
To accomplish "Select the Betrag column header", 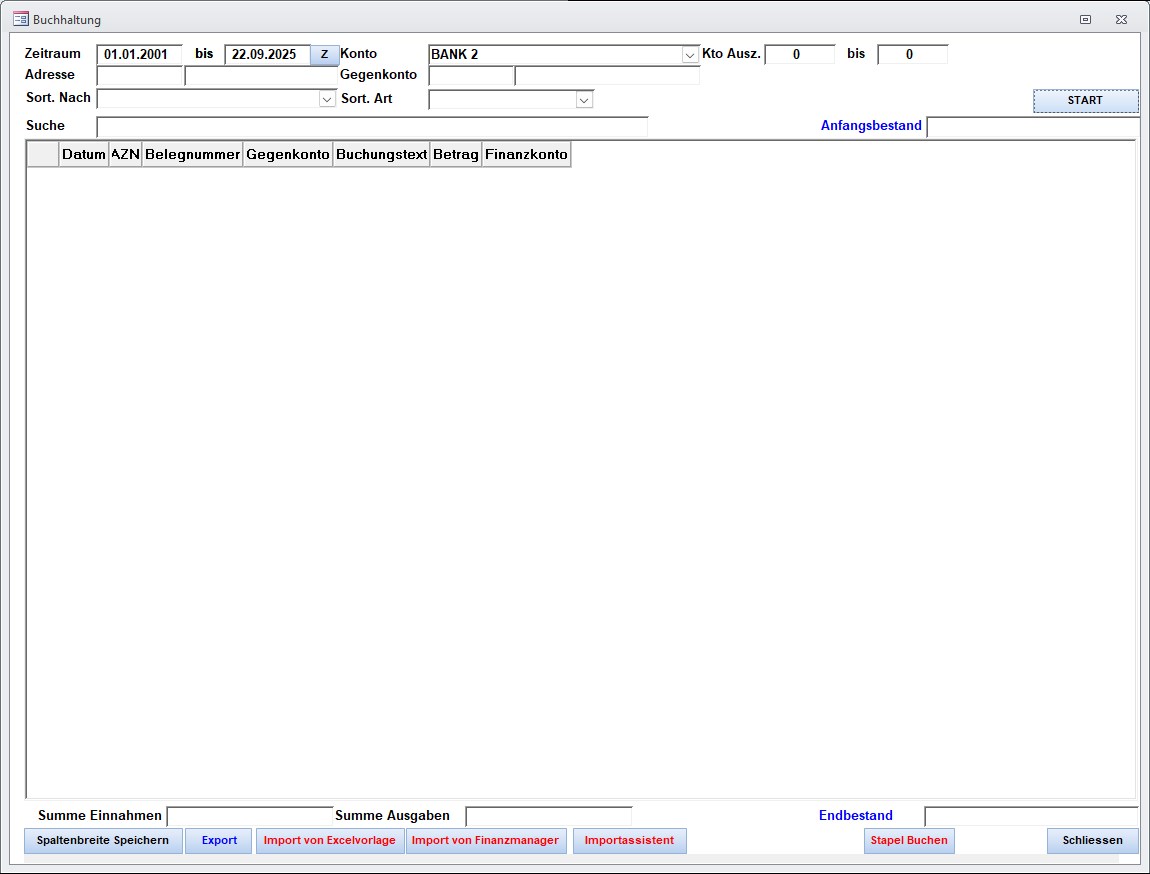I will click(455, 155).
